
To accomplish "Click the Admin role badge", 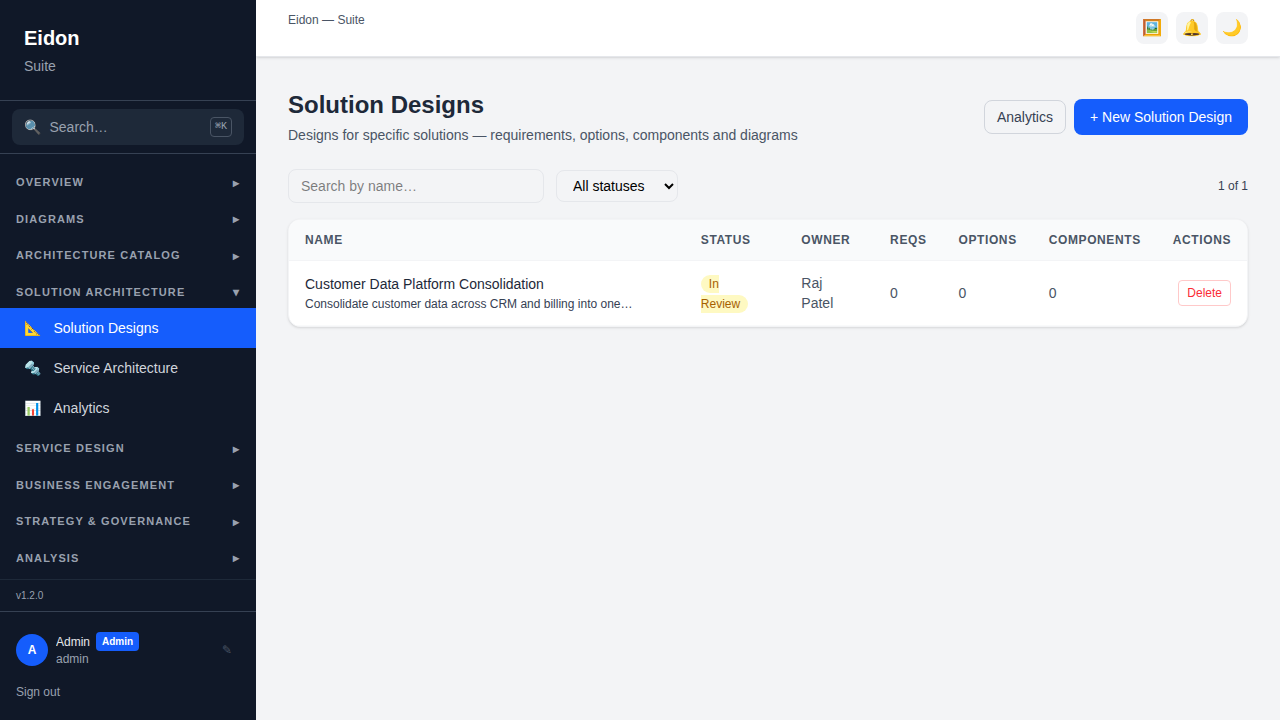I will [x=117, y=642].
